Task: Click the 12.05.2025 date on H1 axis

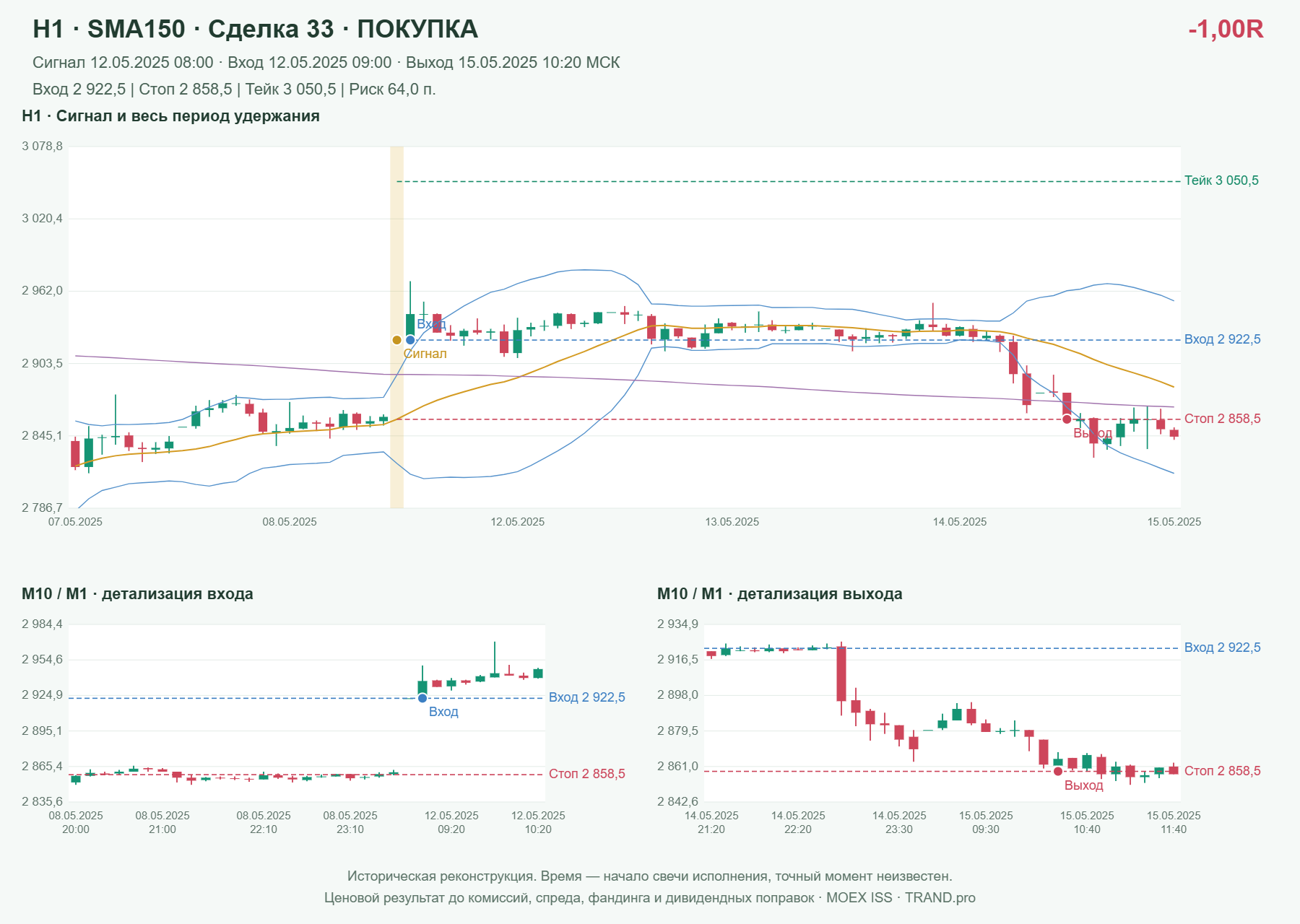Action: point(518,522)
